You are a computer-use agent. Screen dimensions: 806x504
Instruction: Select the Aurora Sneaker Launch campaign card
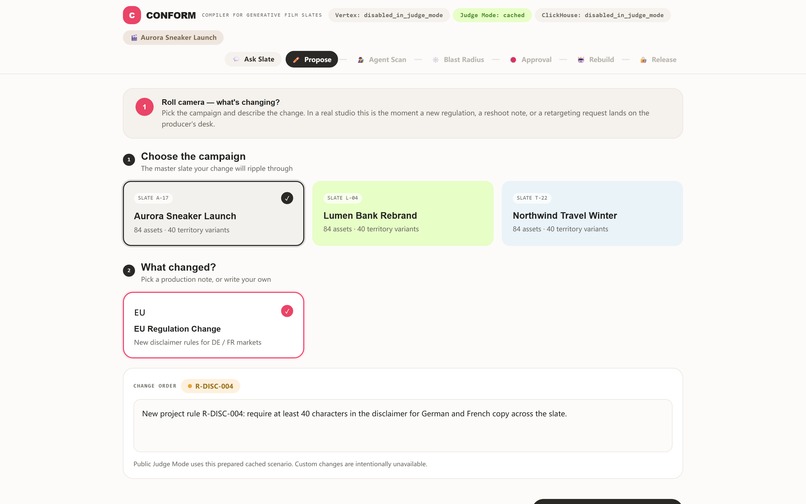point(213,213)
